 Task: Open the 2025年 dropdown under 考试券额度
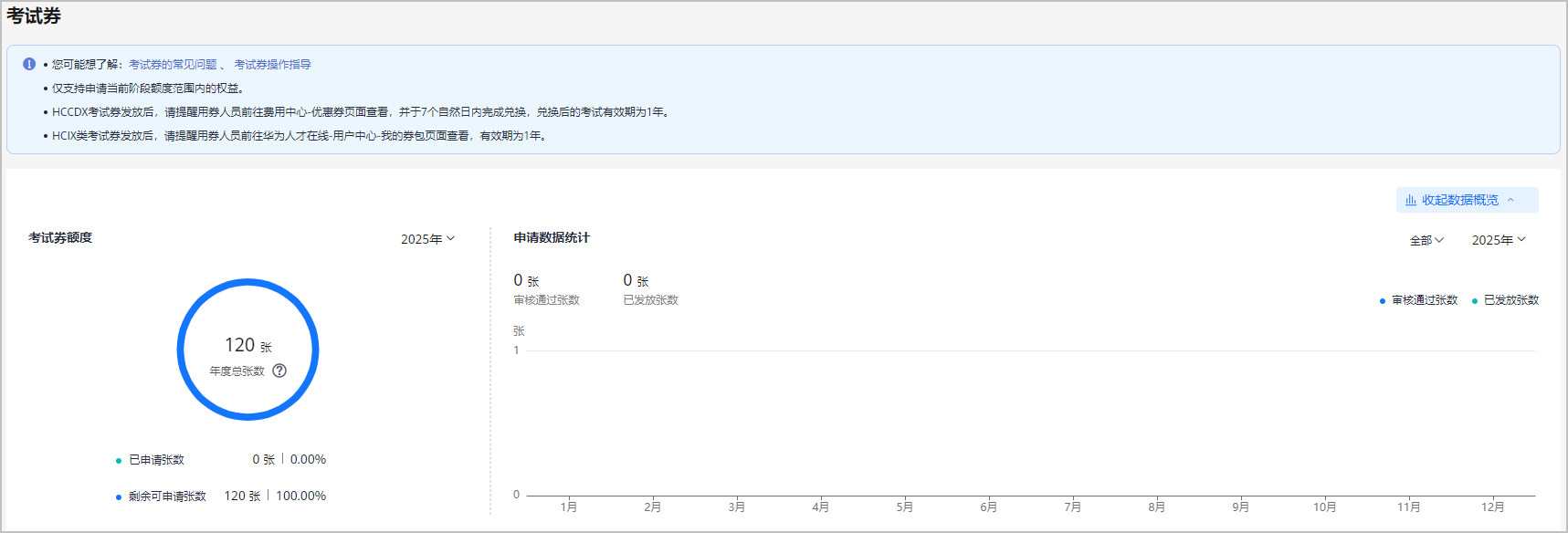(427, 239)
